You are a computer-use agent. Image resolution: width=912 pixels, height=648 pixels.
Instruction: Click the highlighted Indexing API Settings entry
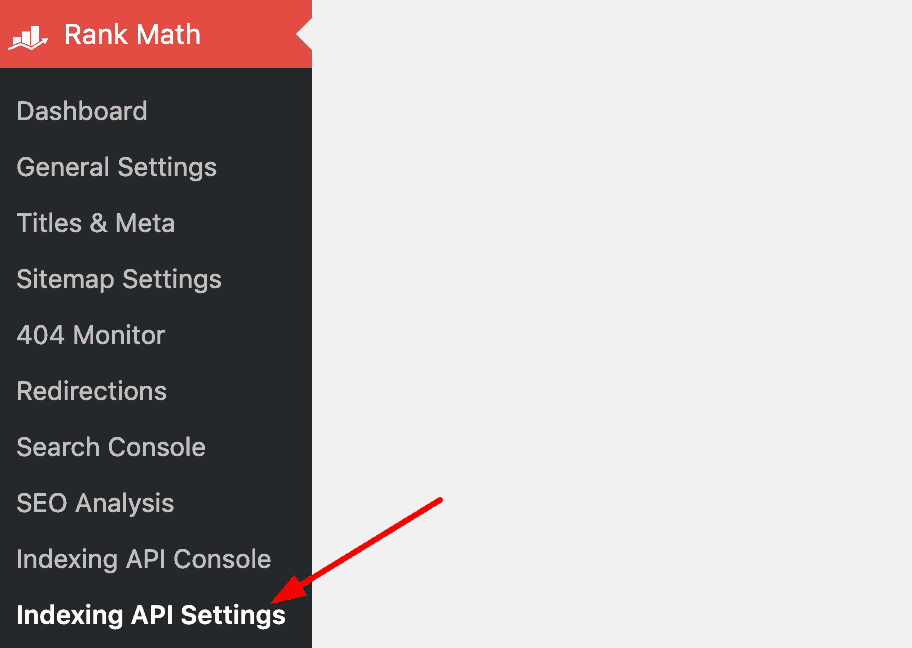[150, 615]
